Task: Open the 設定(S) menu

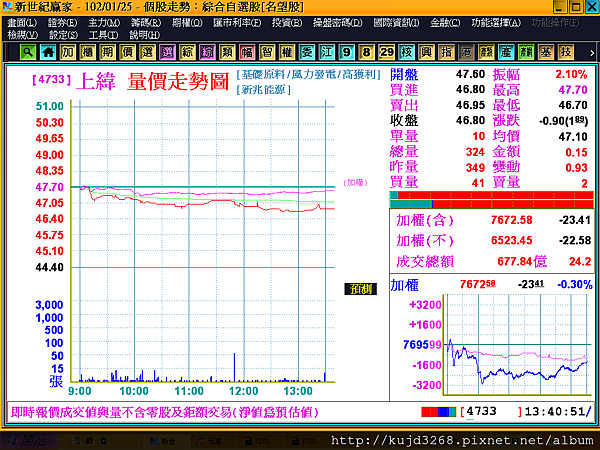Action: 63,35
